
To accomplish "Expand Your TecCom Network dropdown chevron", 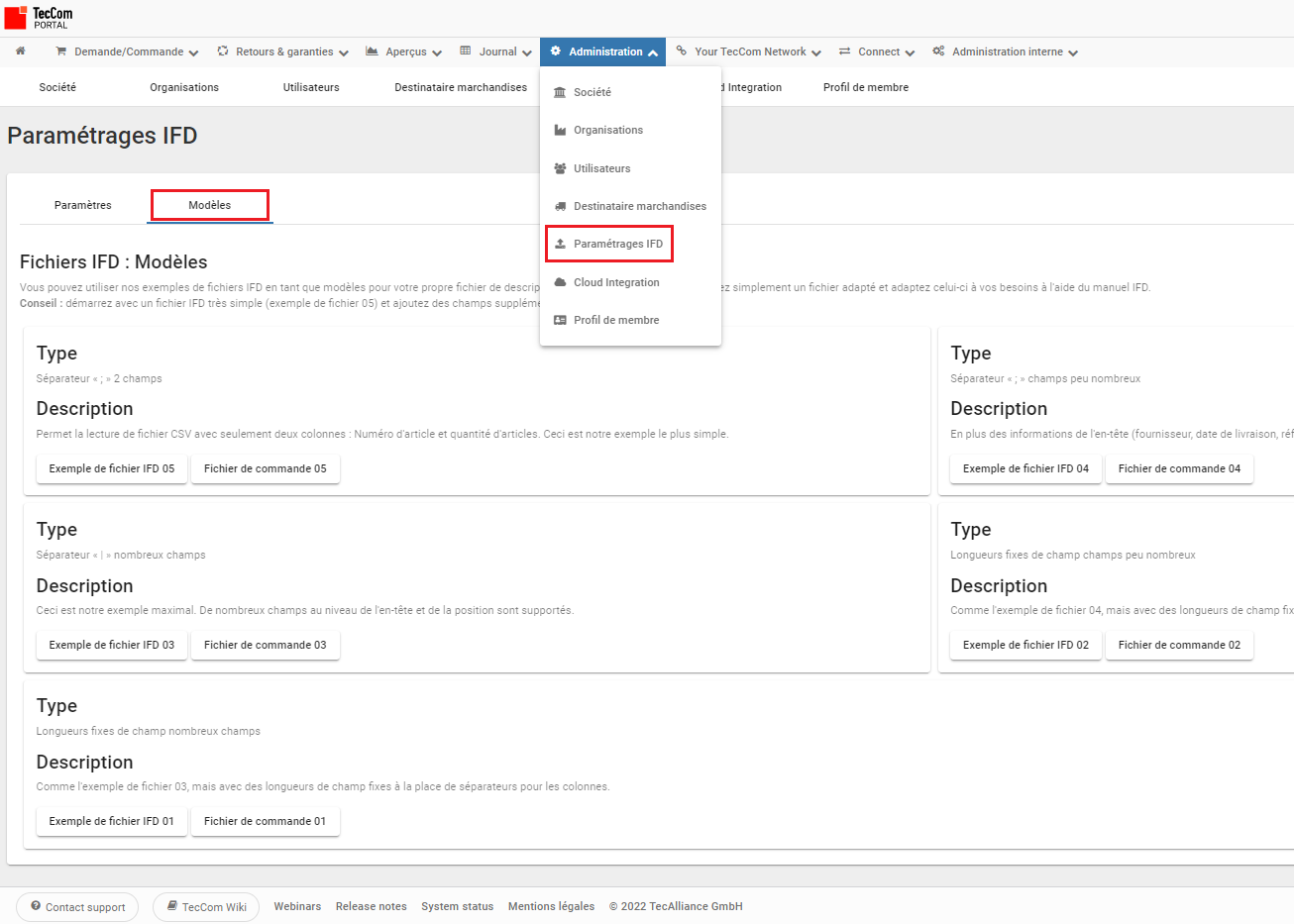I will tap(816, 52).
